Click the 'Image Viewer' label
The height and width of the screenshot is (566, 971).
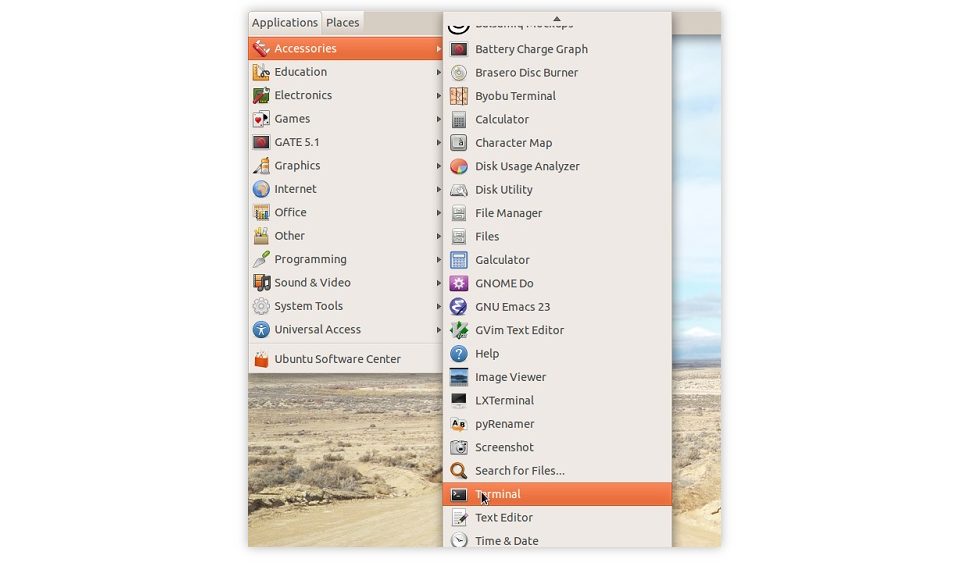pyautogui.click(x=510, y=377)
